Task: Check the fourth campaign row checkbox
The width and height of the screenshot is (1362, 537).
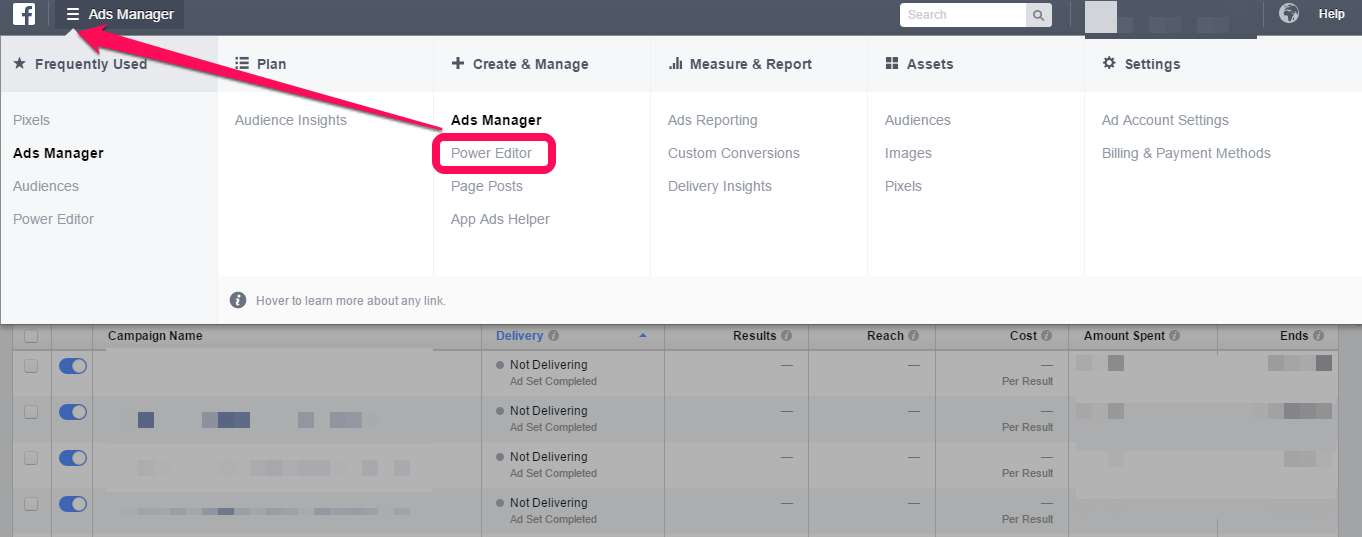Action: [31, 504]
